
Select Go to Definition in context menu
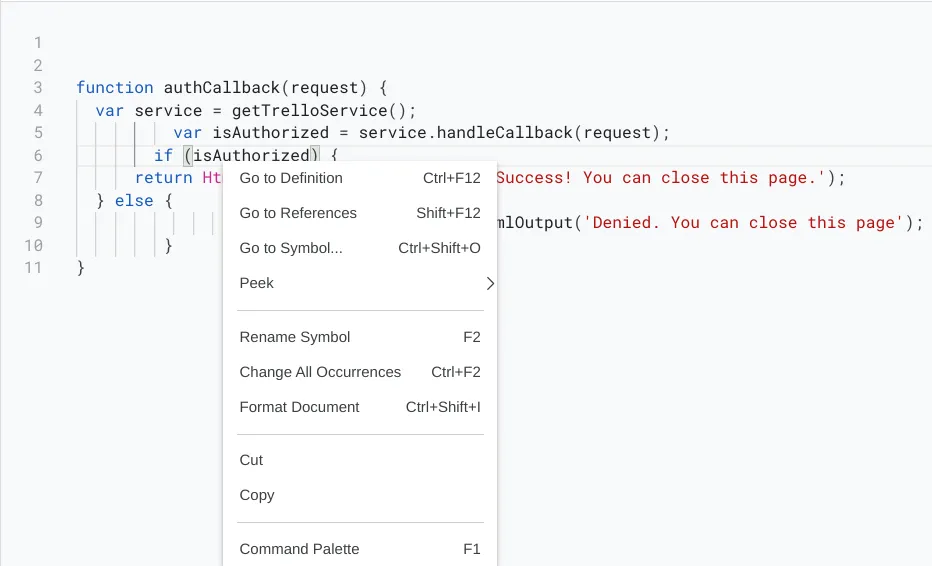click(291, 178)
